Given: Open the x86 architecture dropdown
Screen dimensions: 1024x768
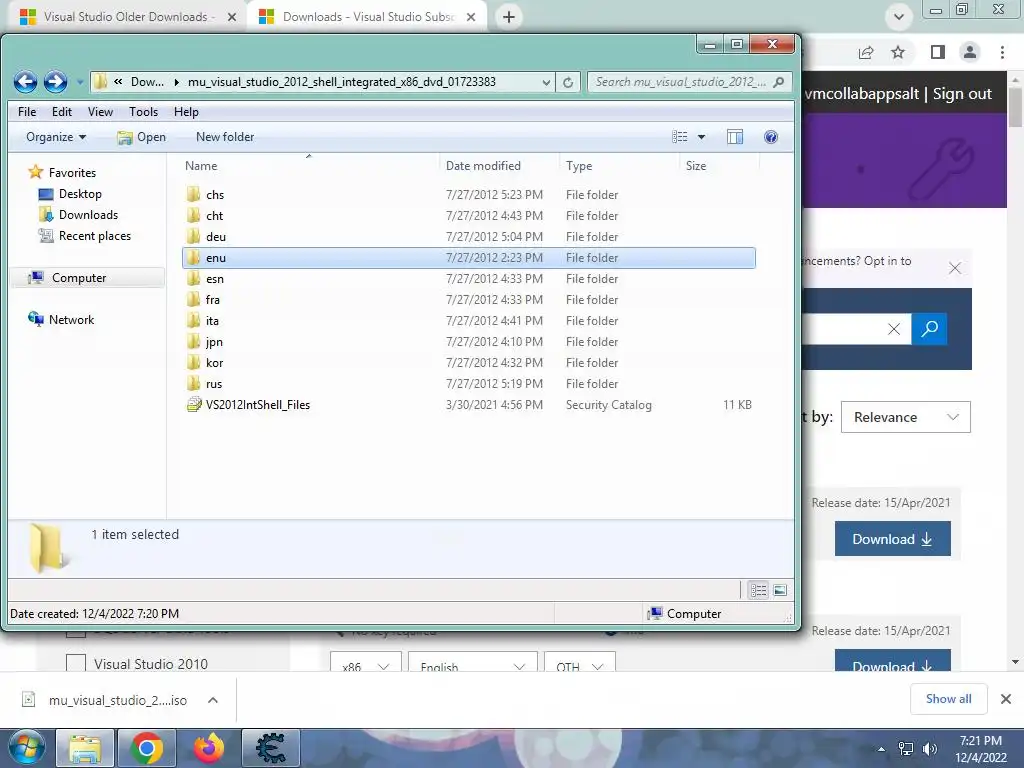Looking at the screenshot, I should [366, 662].
